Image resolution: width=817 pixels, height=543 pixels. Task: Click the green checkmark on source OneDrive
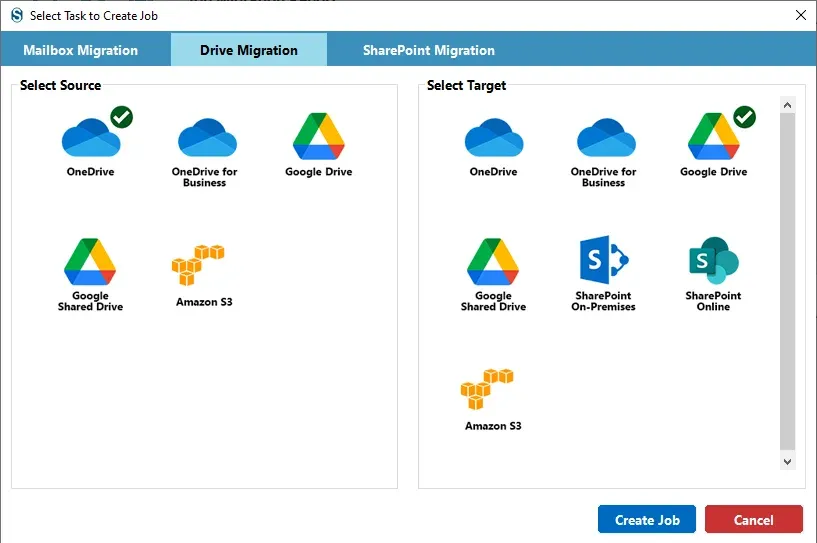[x=121, y=117]
